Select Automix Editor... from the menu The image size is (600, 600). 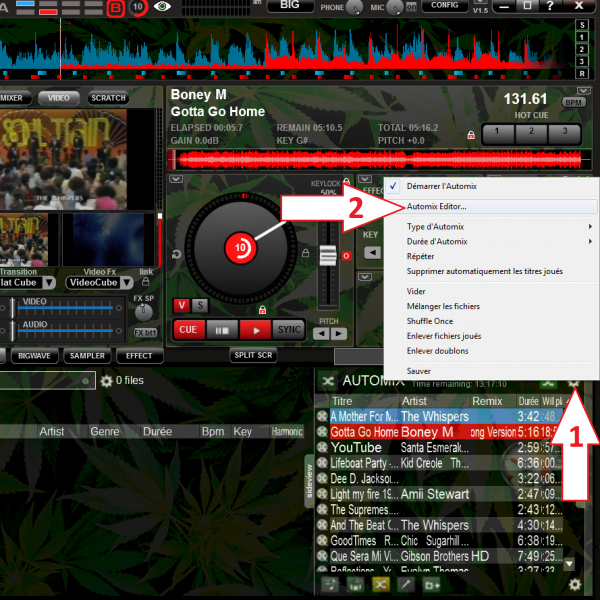coord(436,207)
